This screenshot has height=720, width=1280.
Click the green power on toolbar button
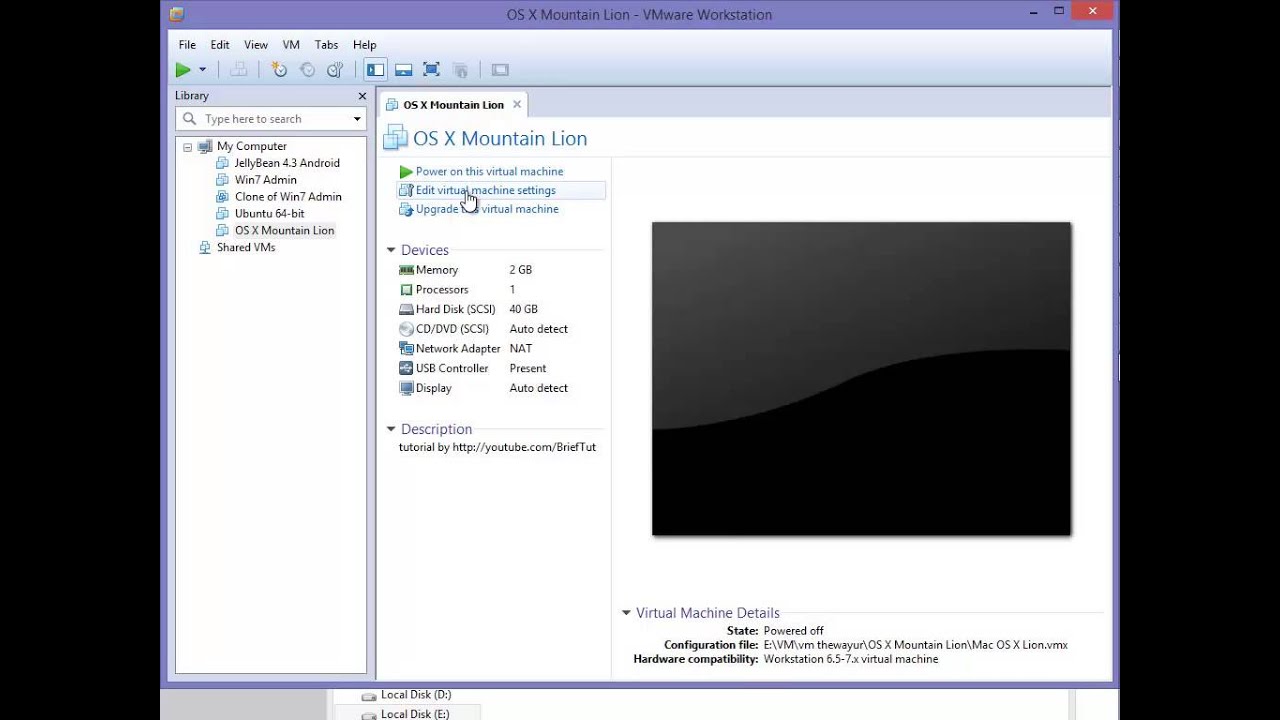coord(183,70)
